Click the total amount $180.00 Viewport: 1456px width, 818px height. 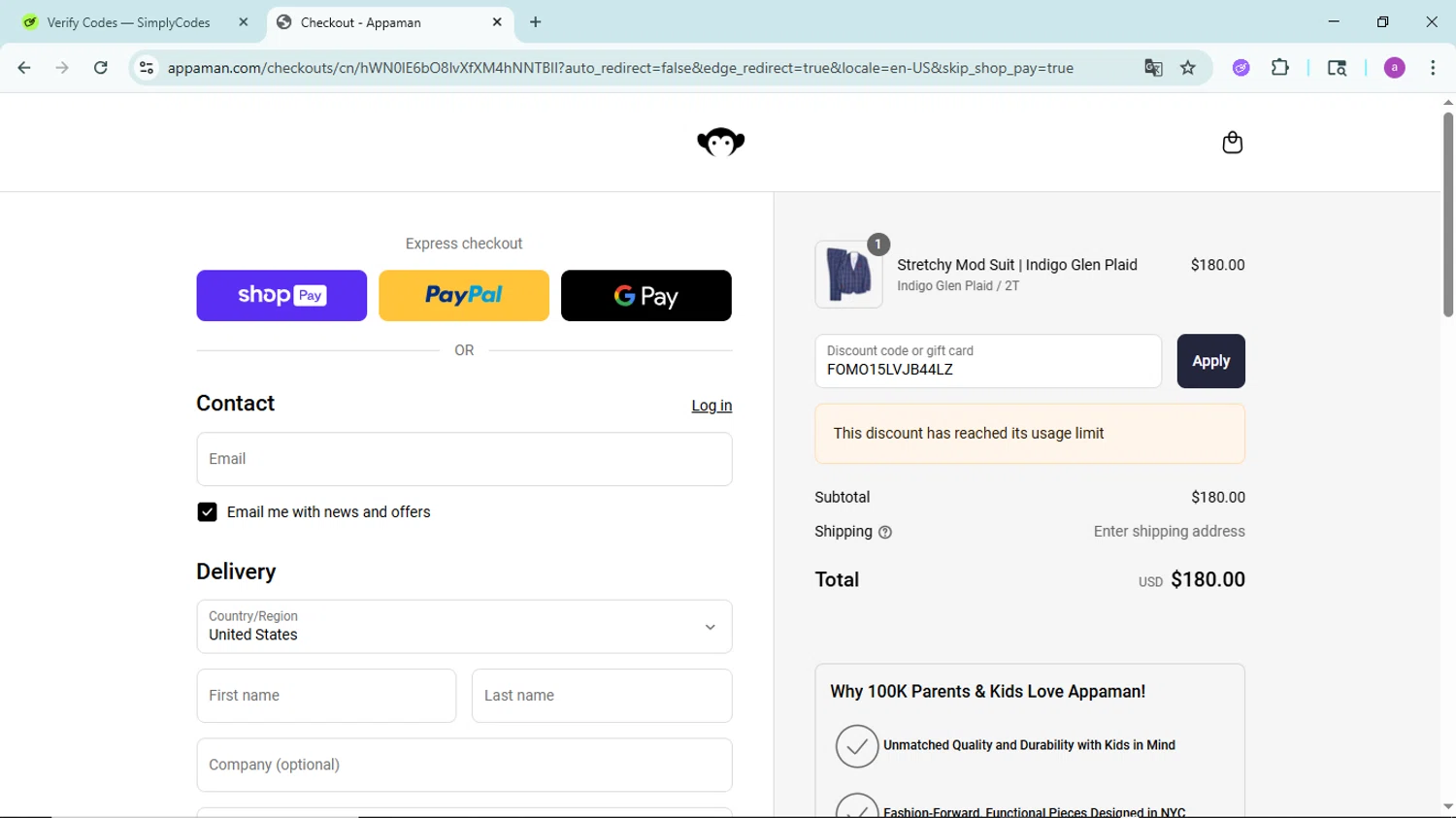pos(1208,579)
